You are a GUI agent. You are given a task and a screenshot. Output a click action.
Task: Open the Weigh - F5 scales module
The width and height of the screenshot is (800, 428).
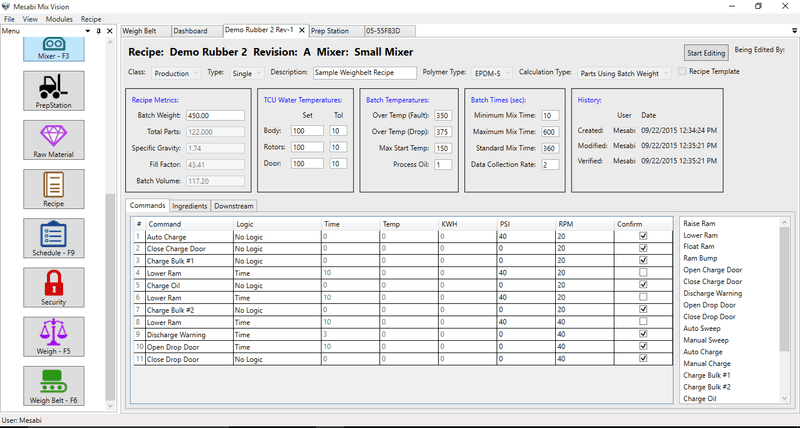[54, 337]
